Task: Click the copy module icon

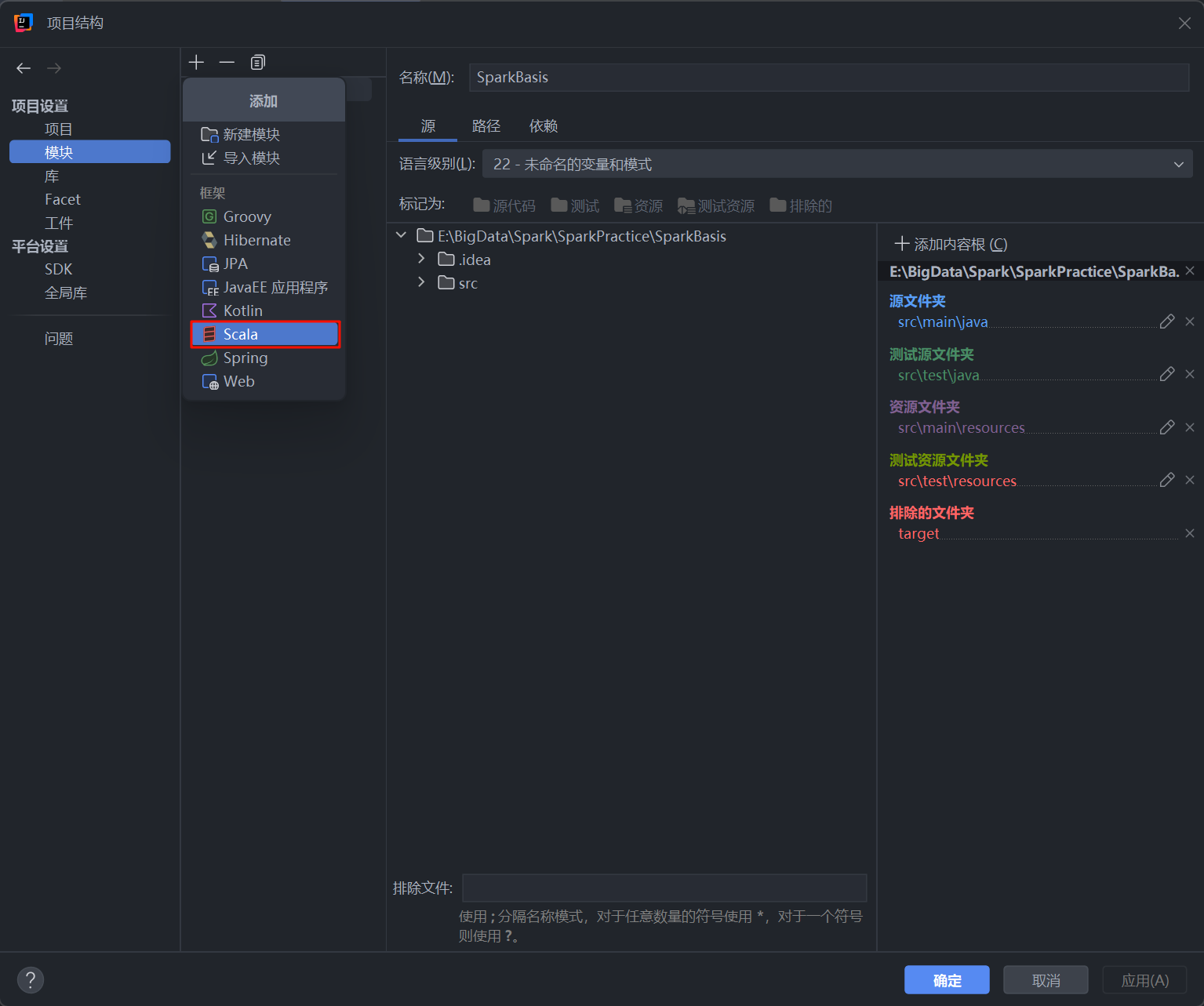Action: (257, 62)
